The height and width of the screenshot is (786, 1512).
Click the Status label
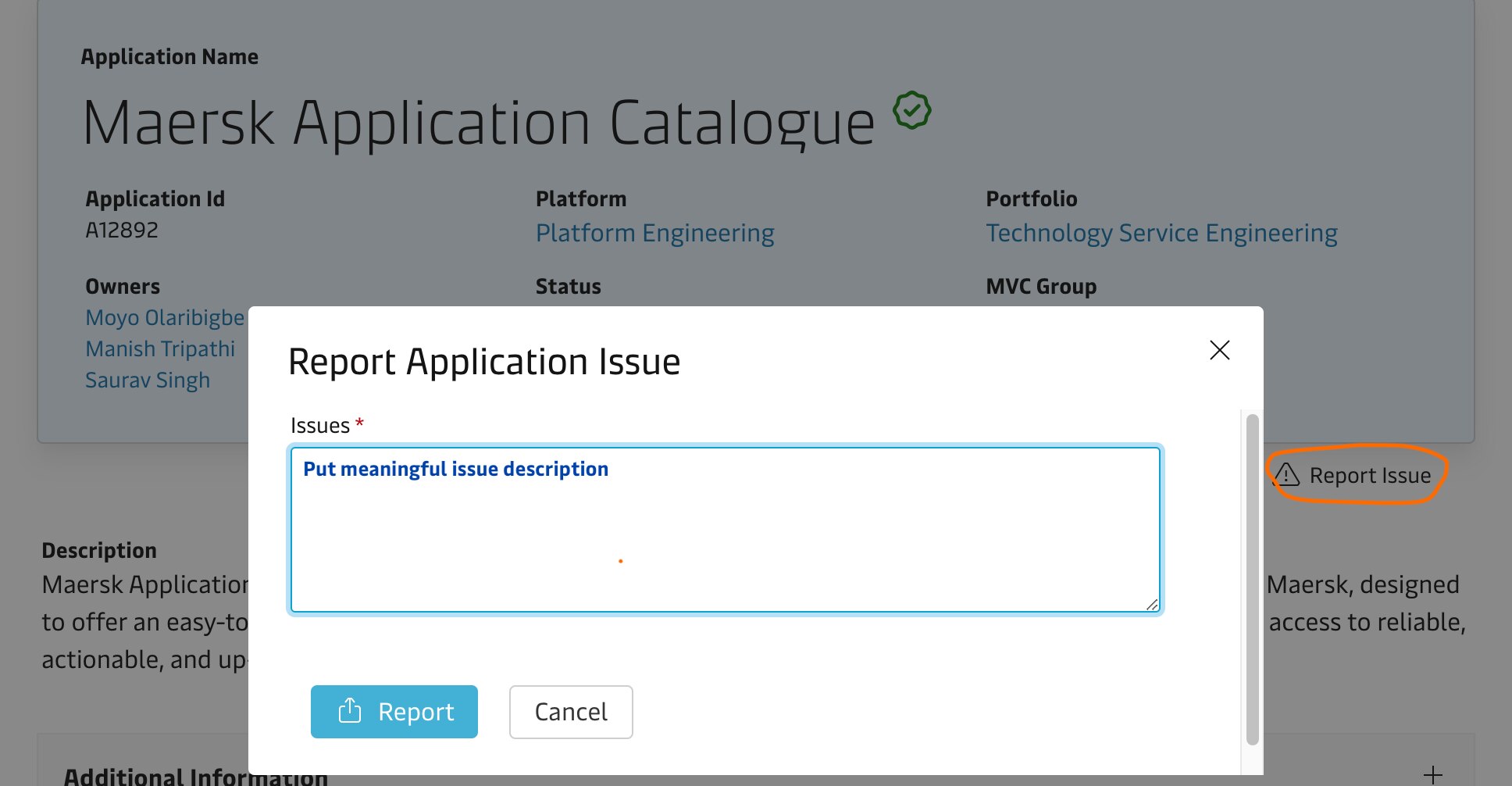[x=569, y=286]
